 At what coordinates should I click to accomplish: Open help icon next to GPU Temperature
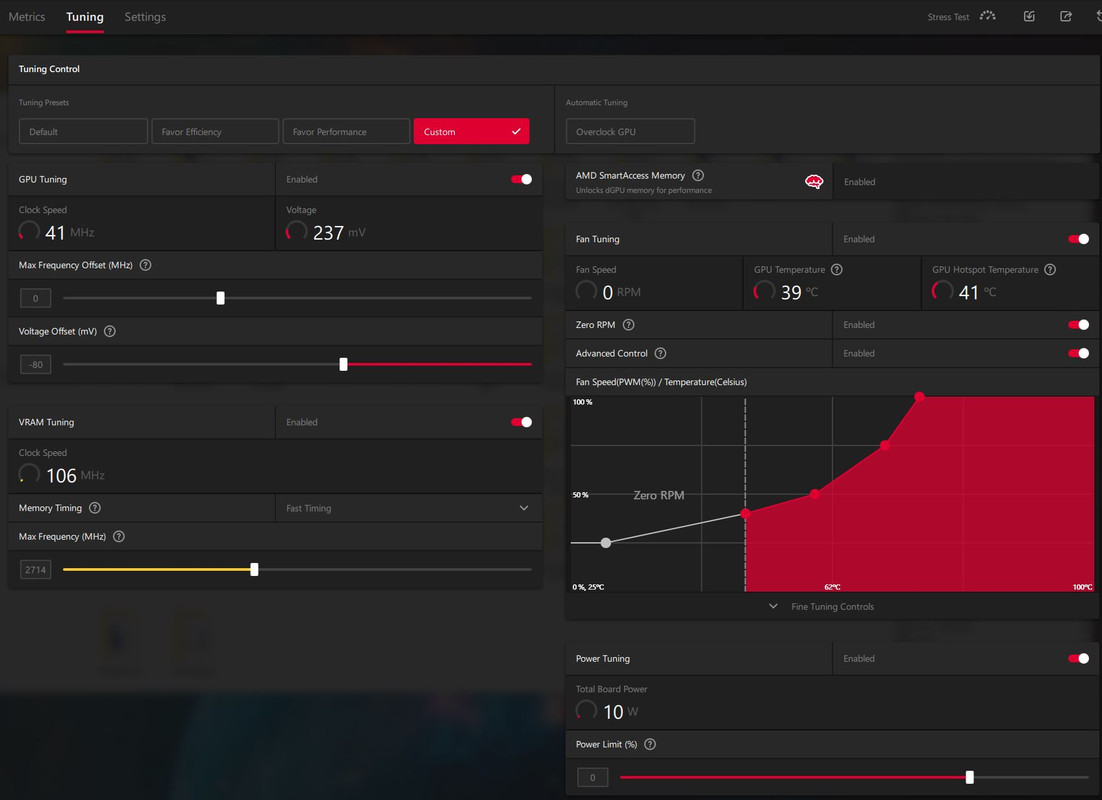tap(836, 269)
